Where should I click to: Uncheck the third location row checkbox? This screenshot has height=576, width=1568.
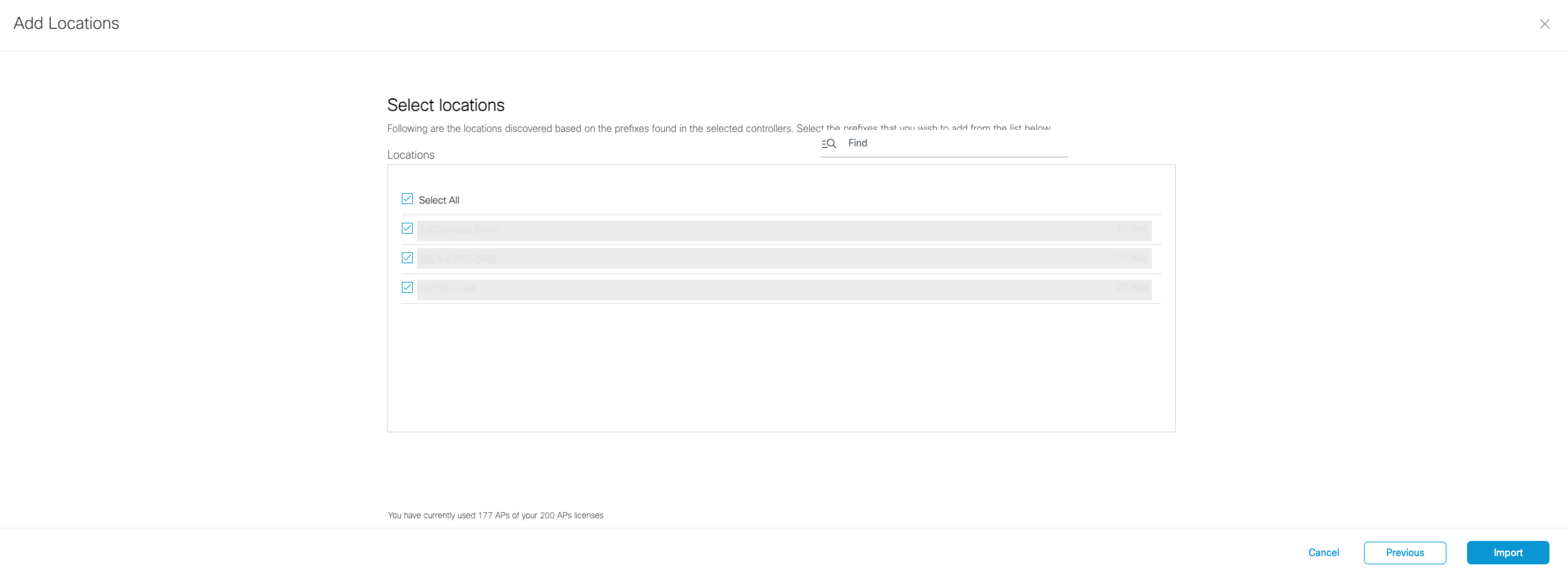click(407, 287)
